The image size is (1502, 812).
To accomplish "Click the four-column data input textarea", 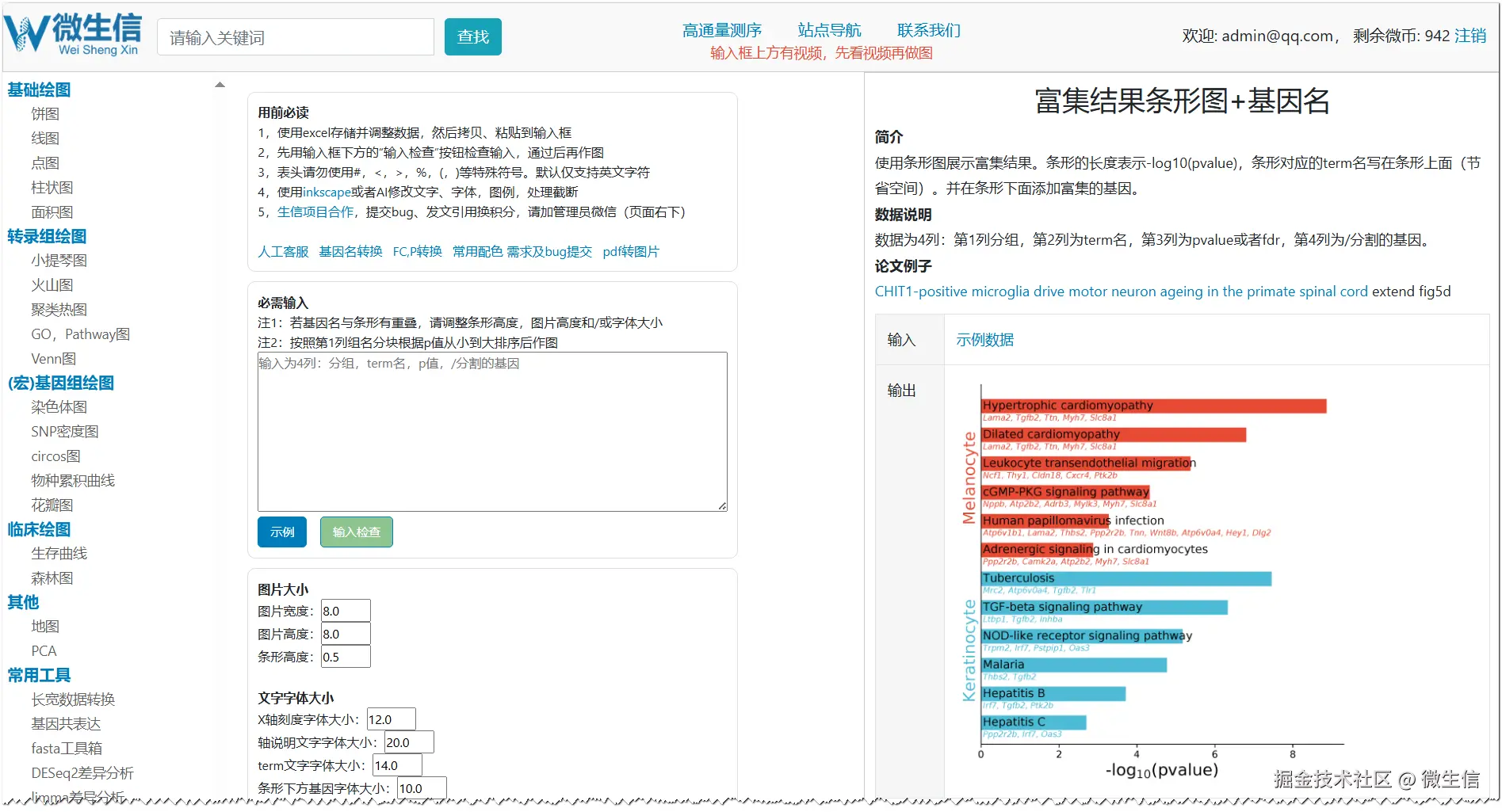I will pyautogui.click(x=492, y=432).
